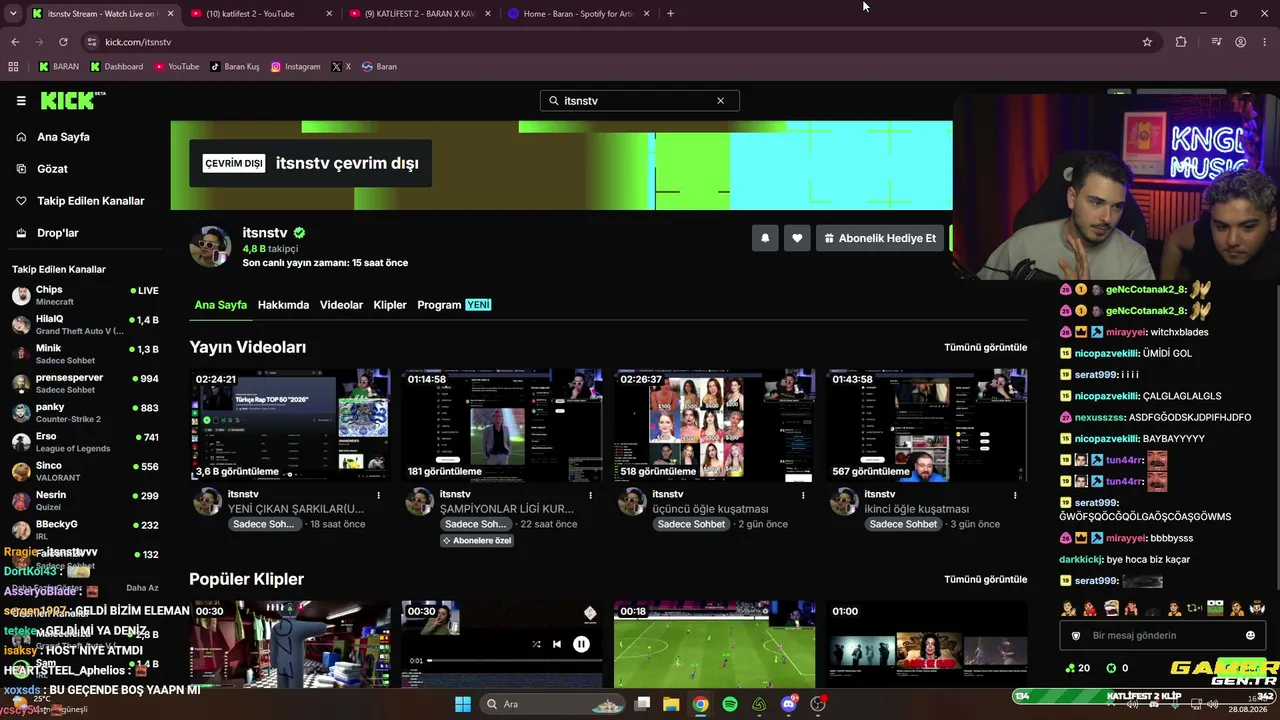The image size is (1280, 720).
Task: Open panky channel in followed list
Action: [85, 412]
